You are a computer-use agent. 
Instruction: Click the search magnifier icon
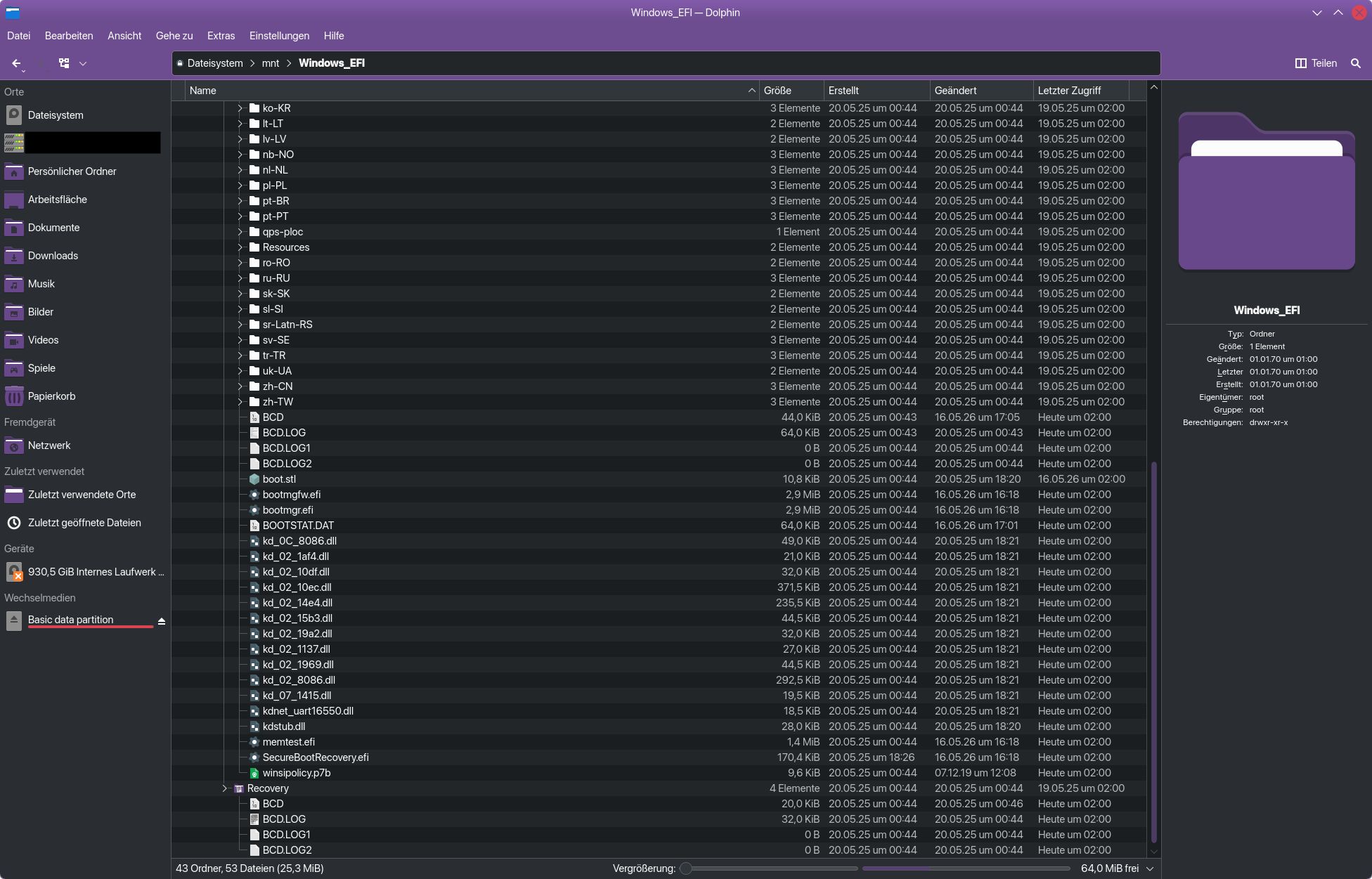click(x=1356, y=63)
